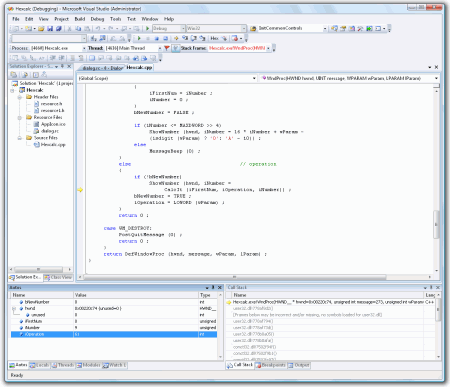Click Continue green arrow in debug toolbar
The width and height of the screenshot is (450, 387).
click(139, 38)
